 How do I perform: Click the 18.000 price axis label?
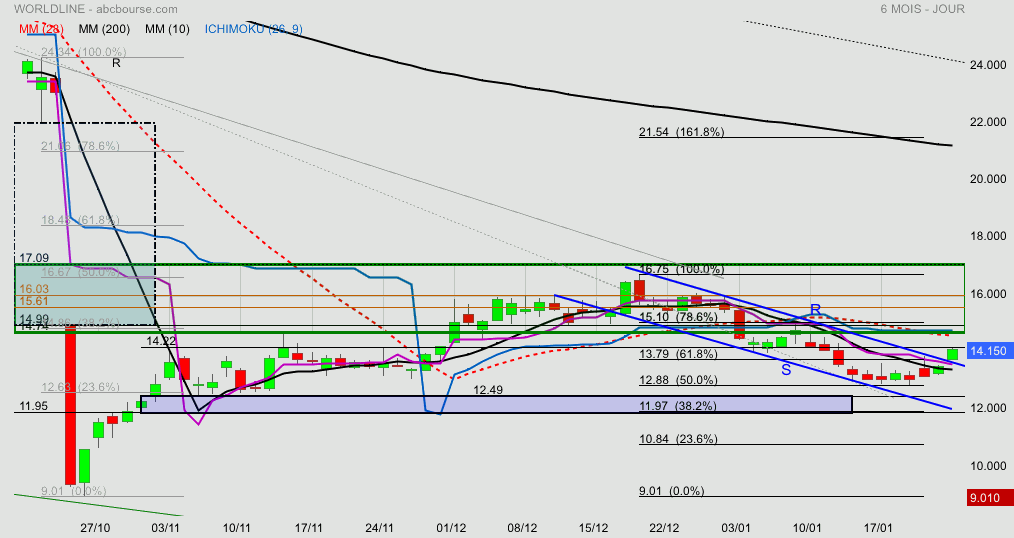click(x=988, y=237)
